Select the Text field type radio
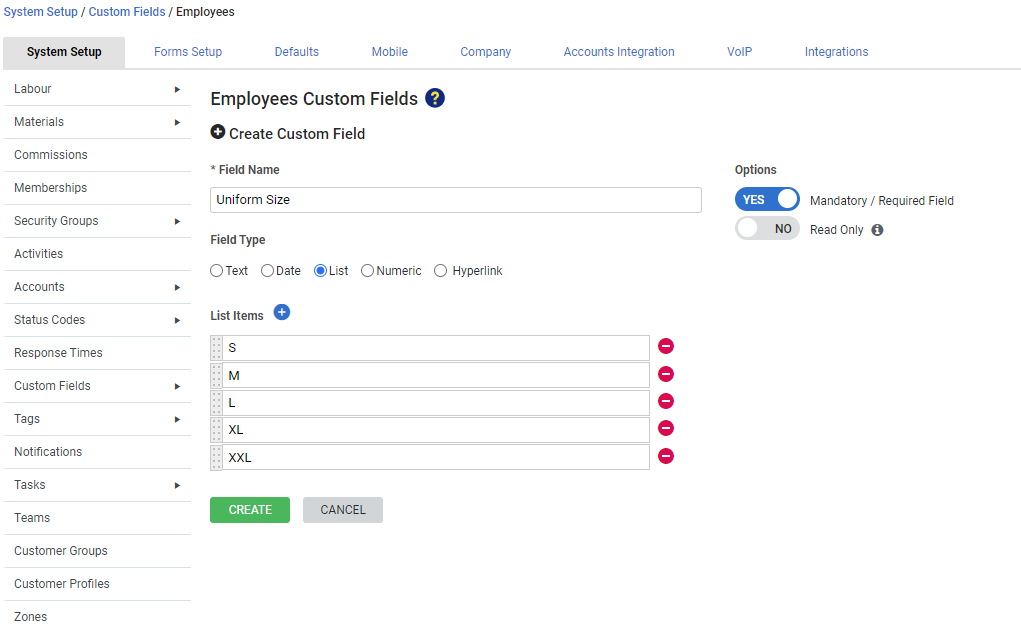Viewport: 1021px width, 627px height. click(x=216, y=271)
